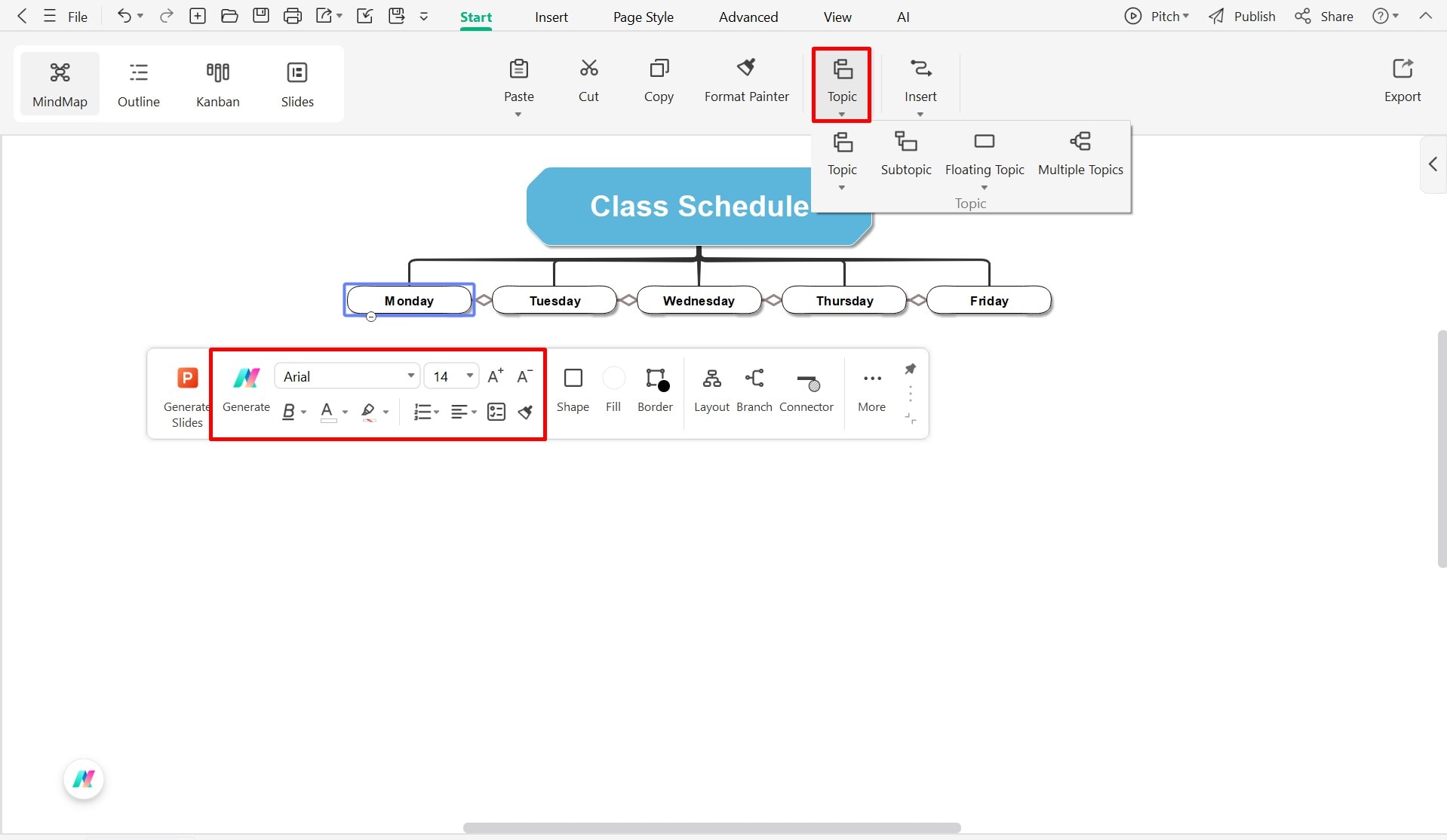Click the Pitch button
This screenshot has height=840, width=1447.
1157,16
